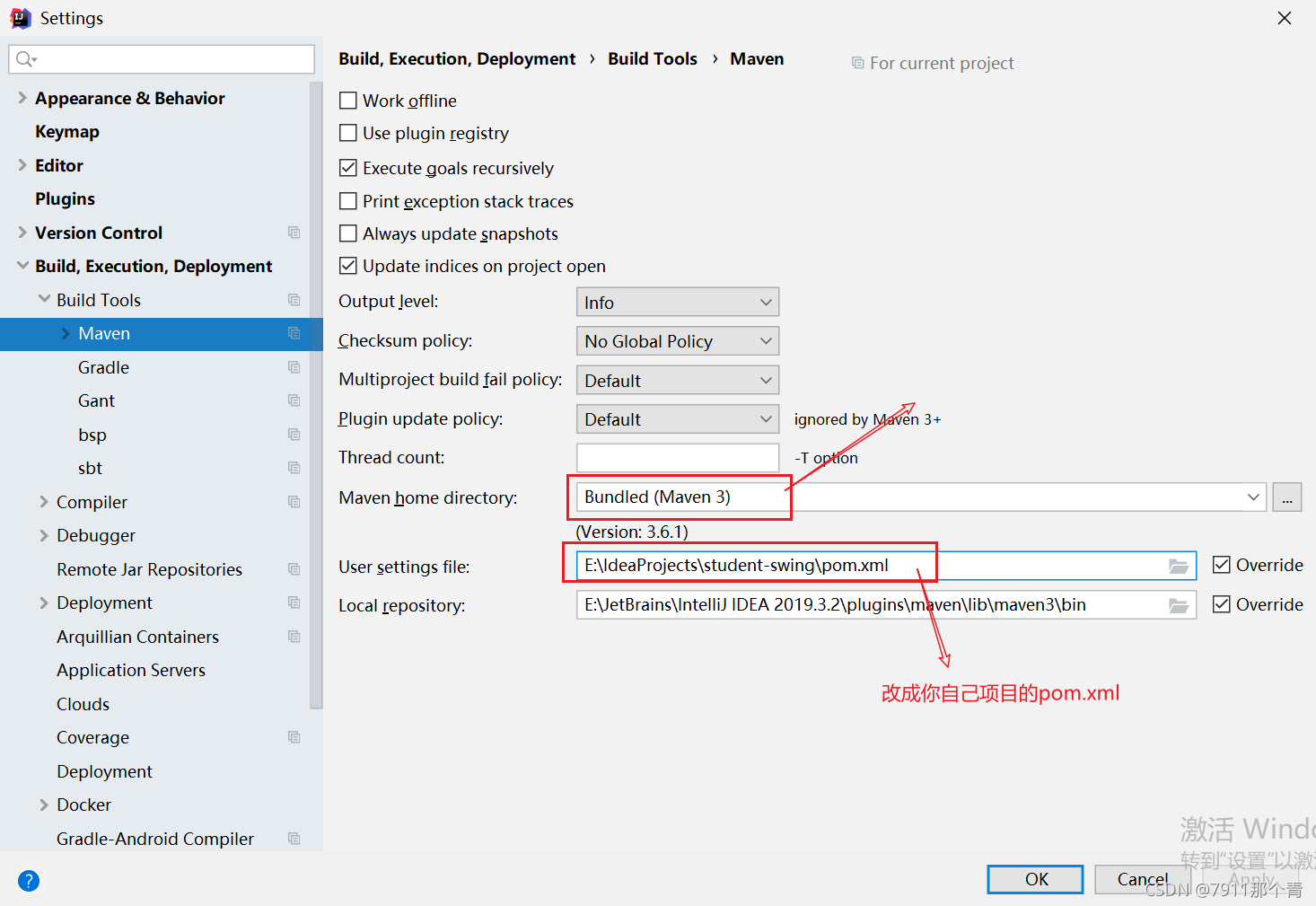The width and height of the screenshot is (1316, 906).
Task: Click the project-level icon beside Gant
Action: [294, 400]
